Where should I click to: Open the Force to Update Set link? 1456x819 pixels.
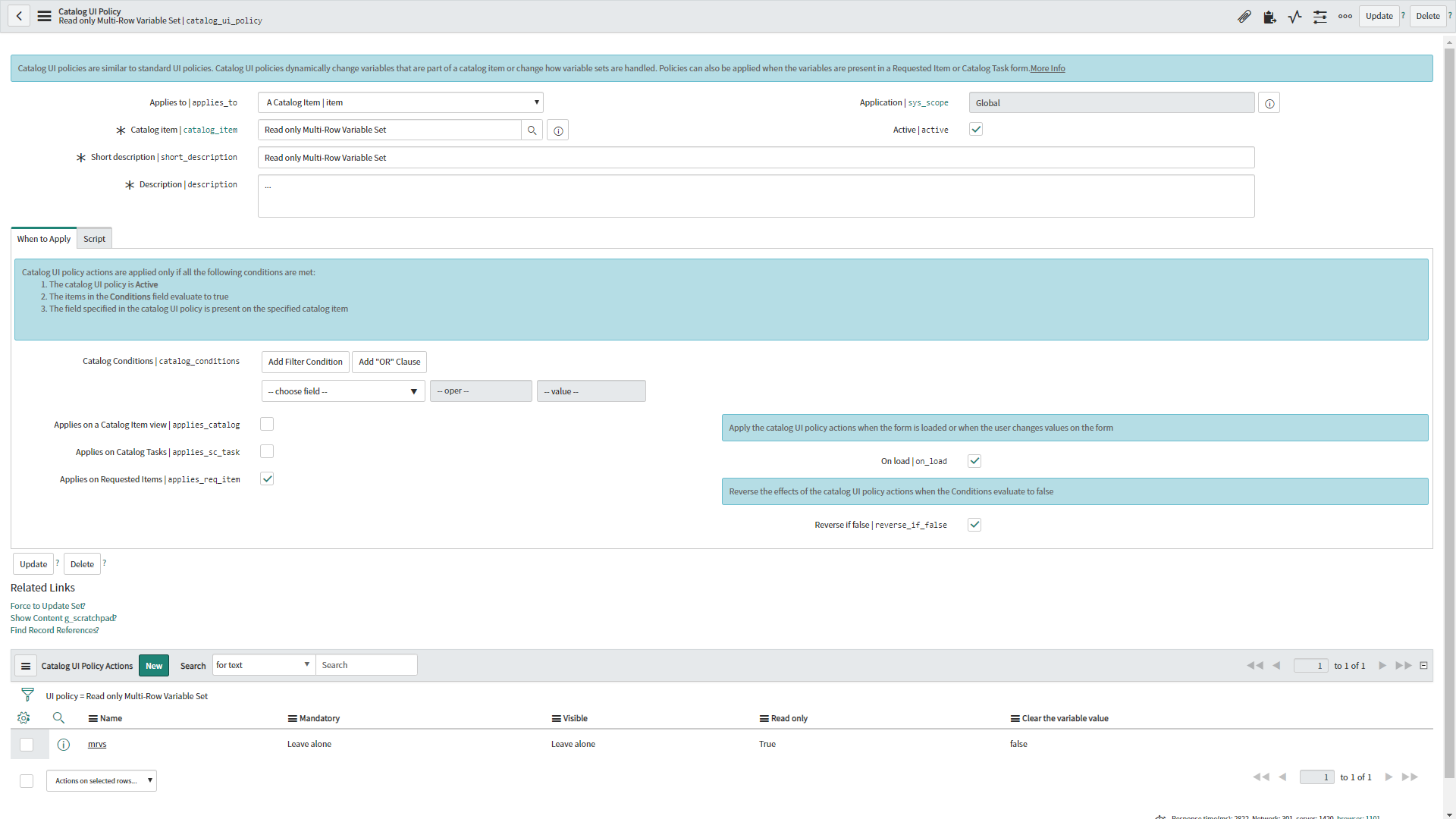pos(48,606)
